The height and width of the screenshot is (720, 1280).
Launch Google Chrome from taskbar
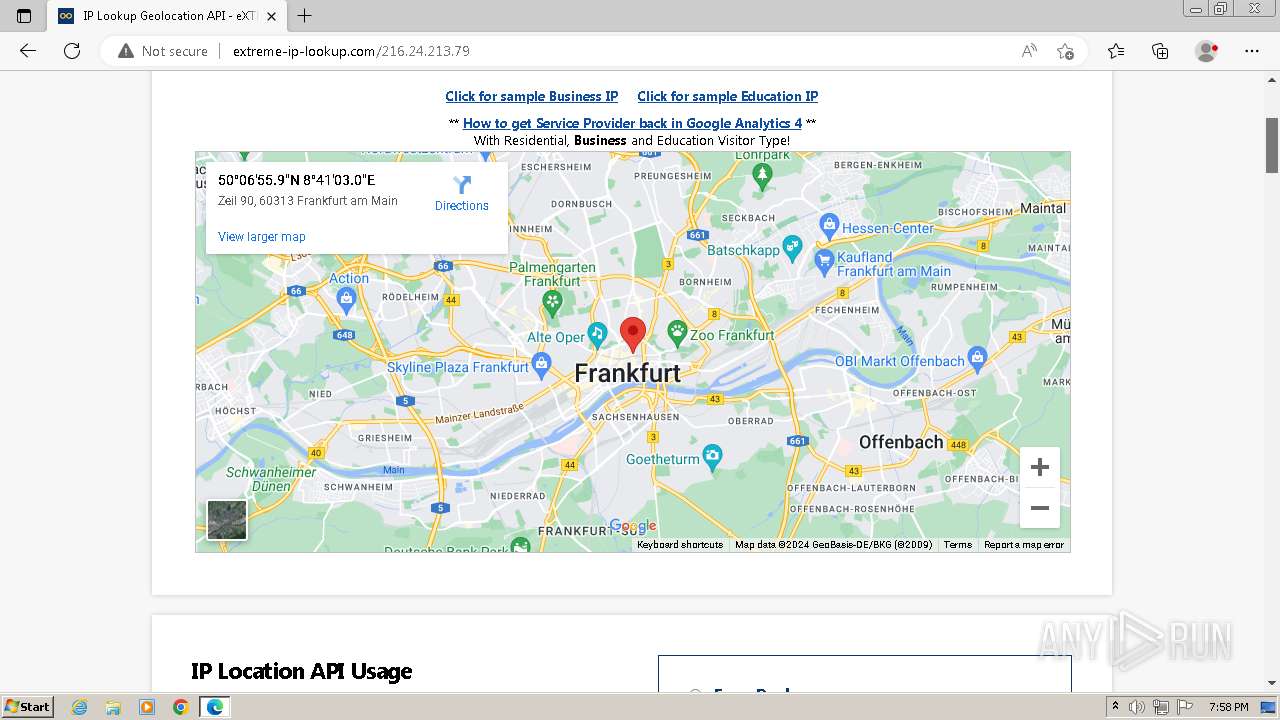pyautogui.click(x=180, y=707)
